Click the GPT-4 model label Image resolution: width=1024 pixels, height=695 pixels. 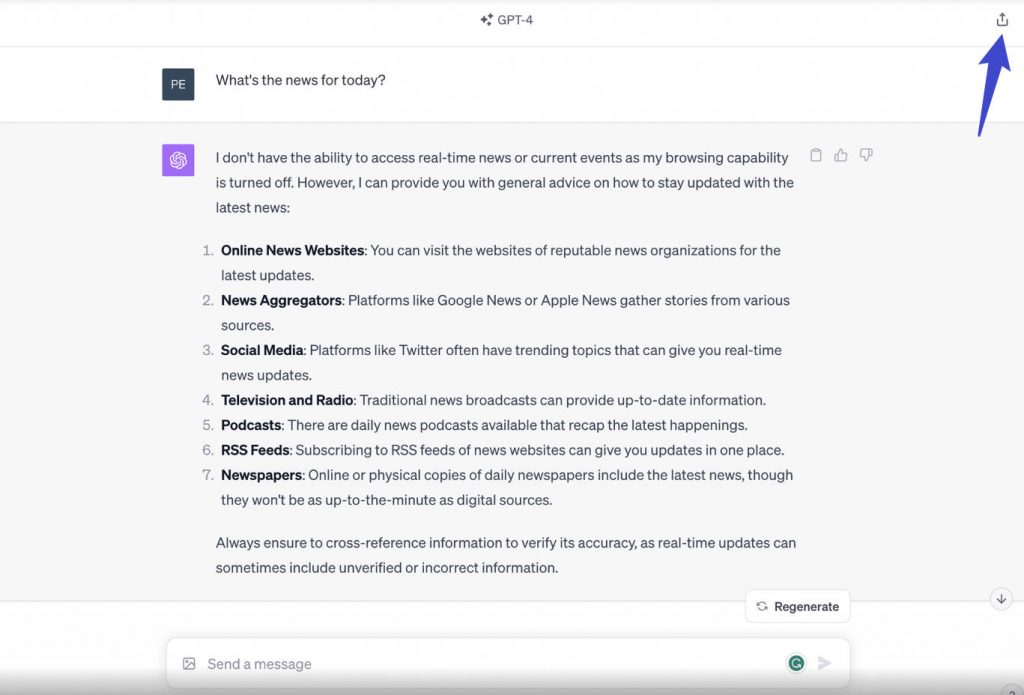[507, 20]
